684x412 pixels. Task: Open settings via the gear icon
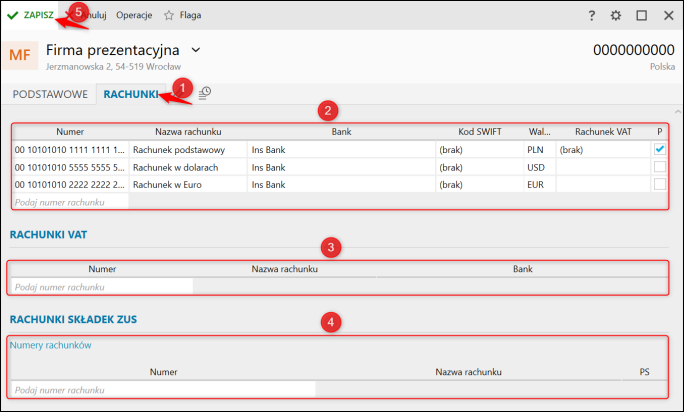point(616,16)
